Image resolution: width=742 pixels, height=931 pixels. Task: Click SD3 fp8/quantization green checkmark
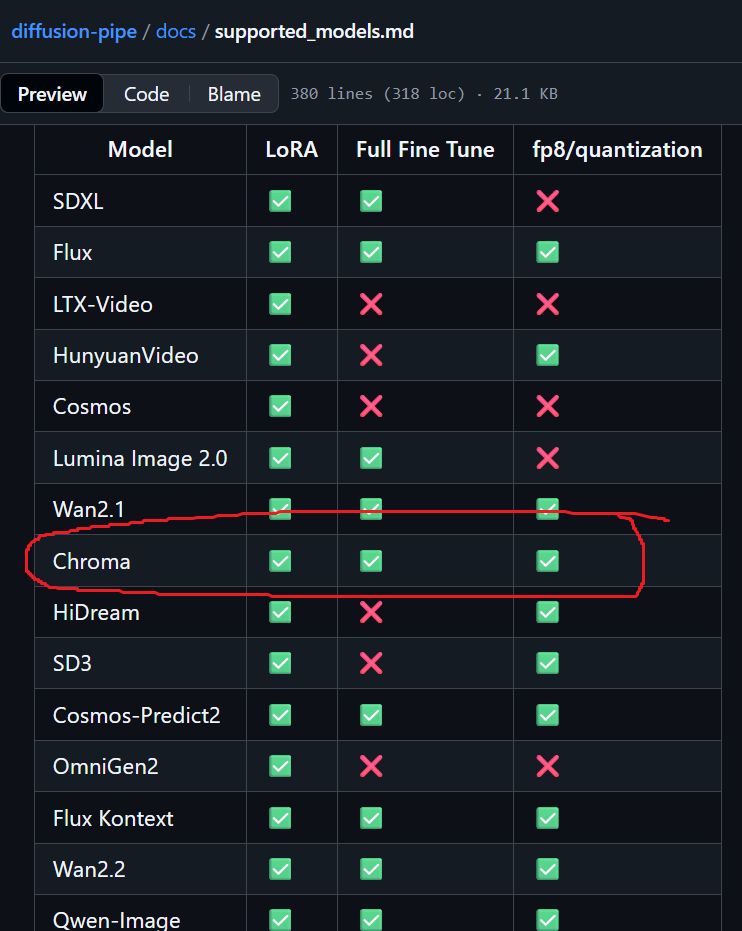[x=547, y=663]
